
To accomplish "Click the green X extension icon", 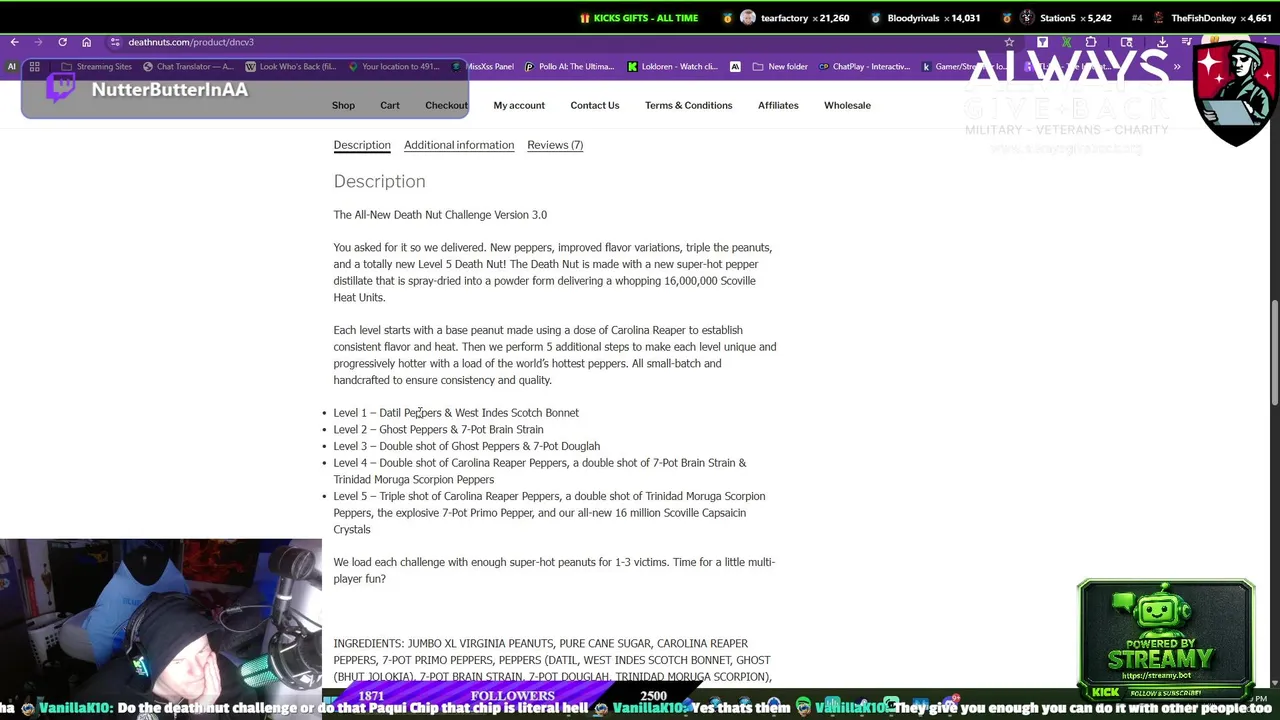I will click(1067, 42).
